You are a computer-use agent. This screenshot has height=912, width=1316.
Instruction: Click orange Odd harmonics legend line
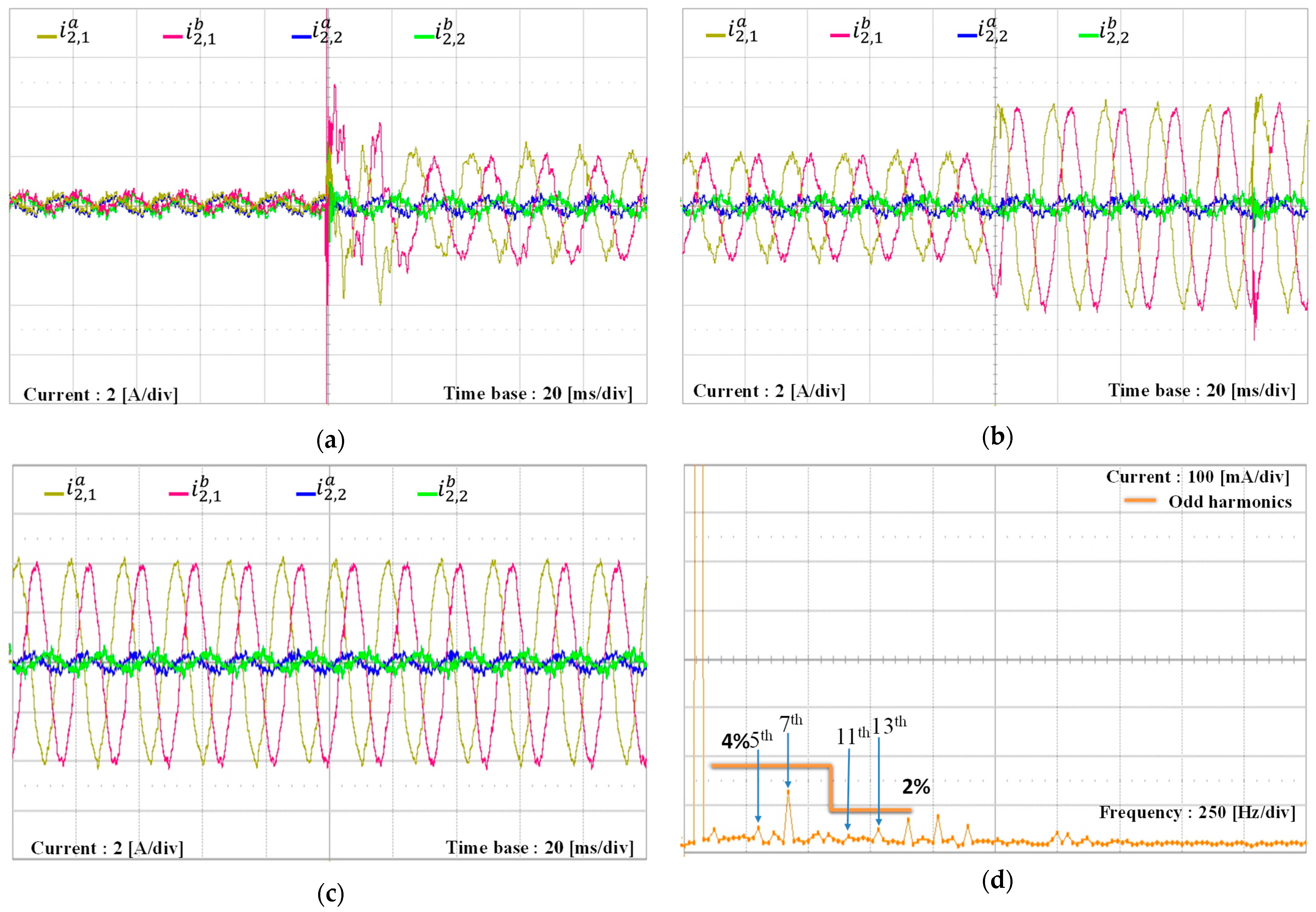(1139, 501)
